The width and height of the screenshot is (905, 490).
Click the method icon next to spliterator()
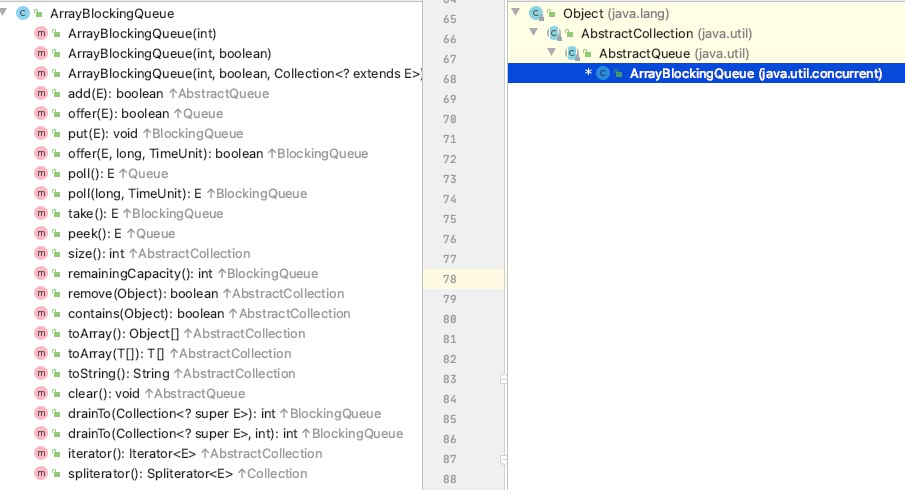(41, 474)
